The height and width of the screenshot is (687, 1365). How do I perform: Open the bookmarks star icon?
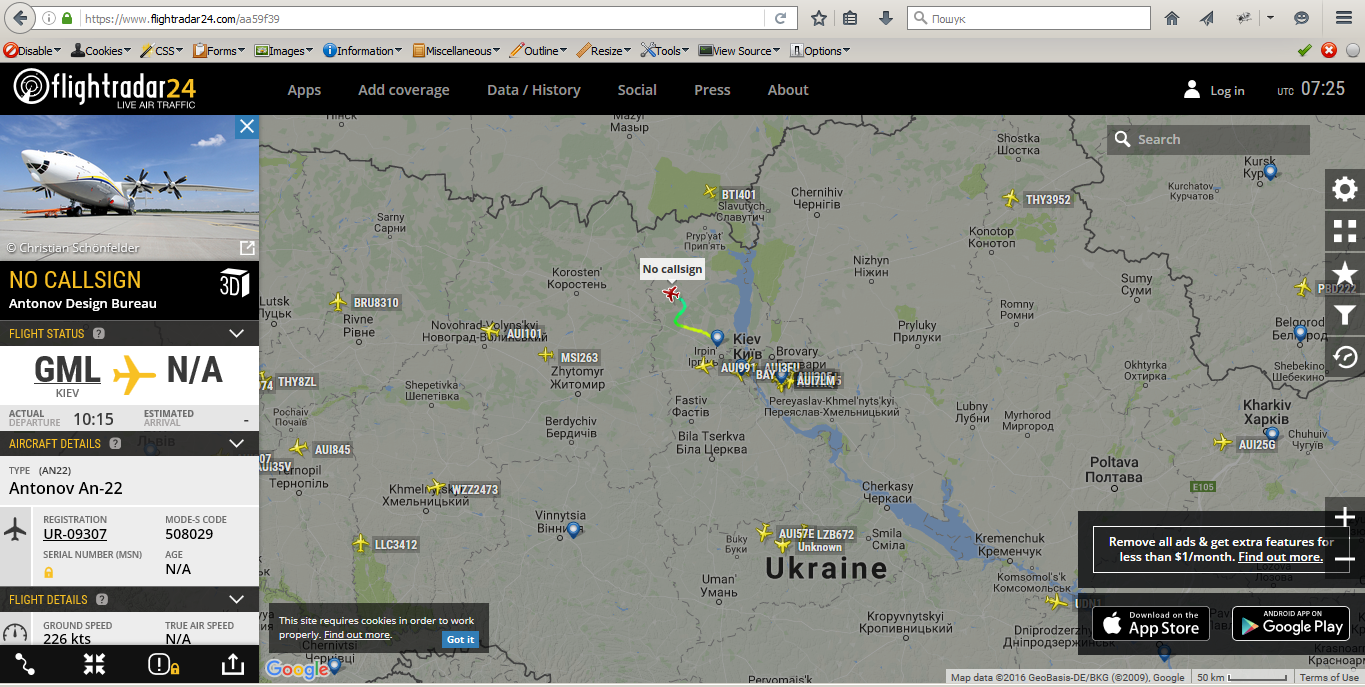tap(1345, 273)
